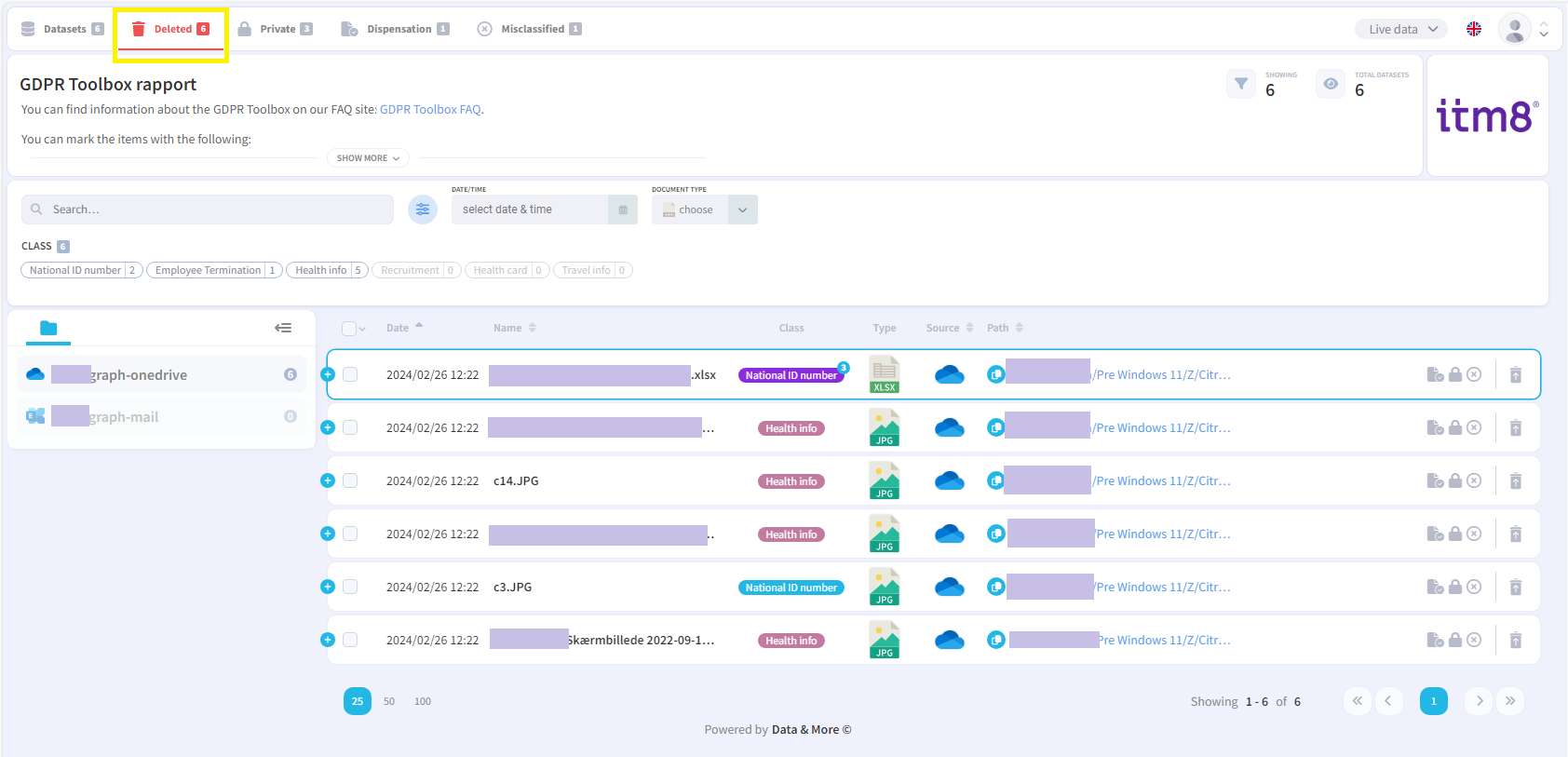Select the graph-mail source
1568x757 pixels.
[x=162, y=416]
